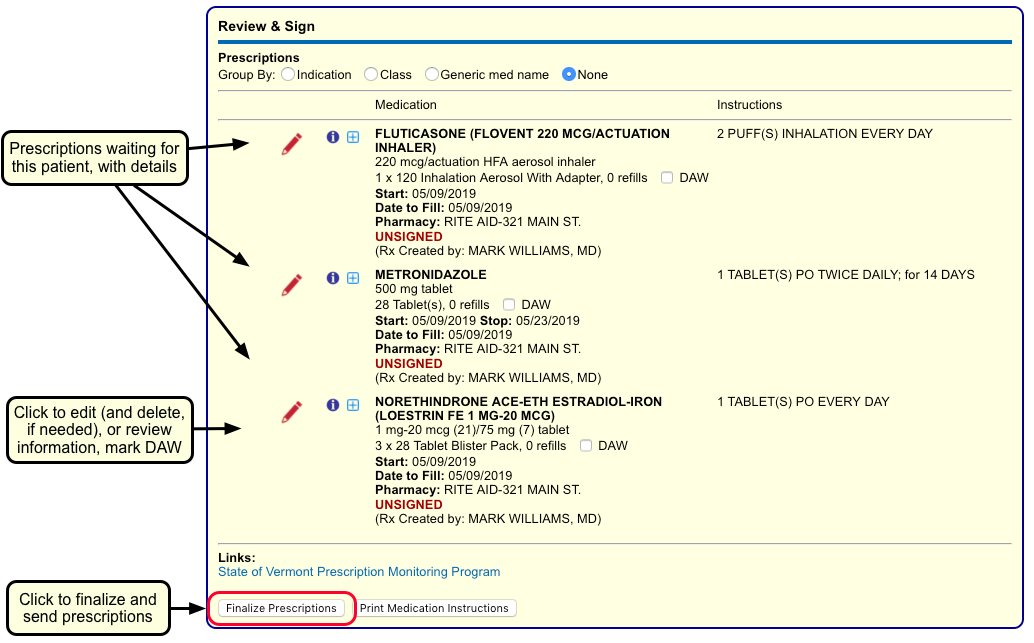Edit the Metronidazole prescription with the pencil icon
1034x643 pixels.
[291, 285]
